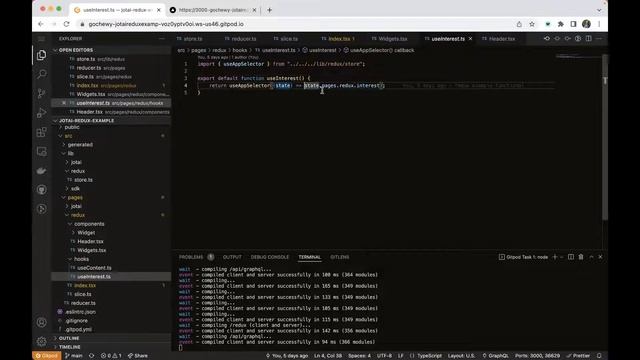
Task: Click Ports: 3000, 36629 in status bar
Action: 538,356
